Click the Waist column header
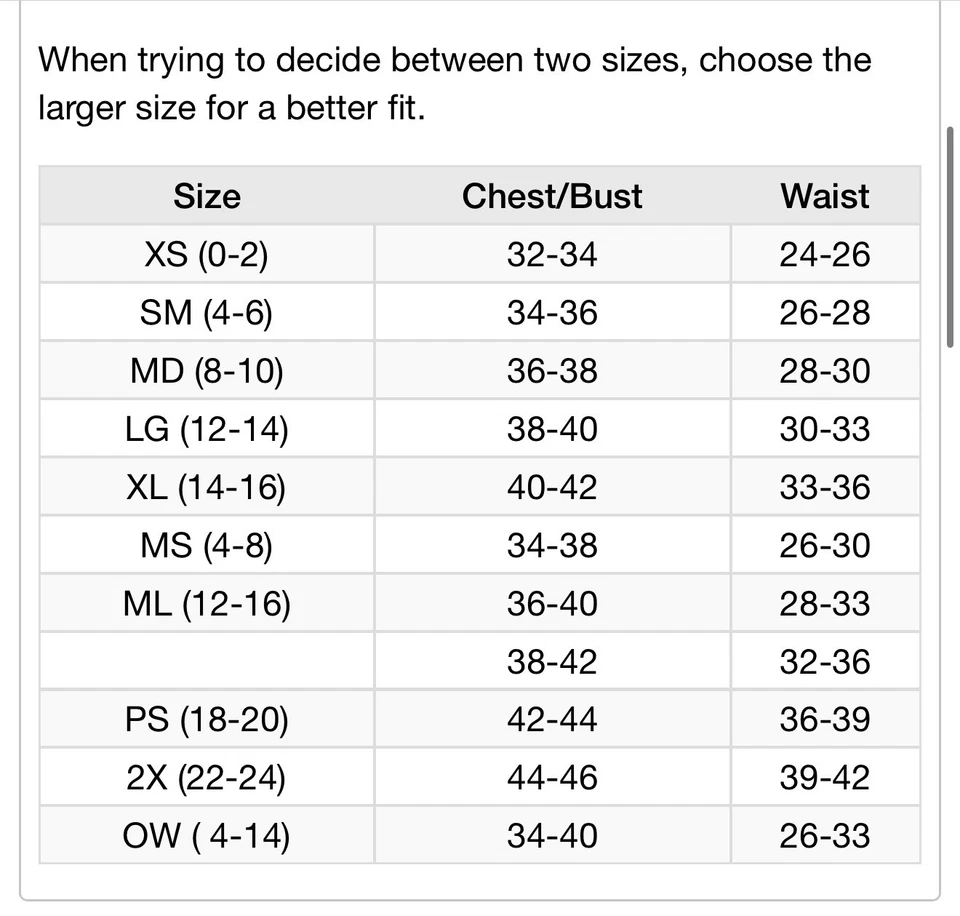This screenshot has height=916, width=960. [x=825, y=196]
